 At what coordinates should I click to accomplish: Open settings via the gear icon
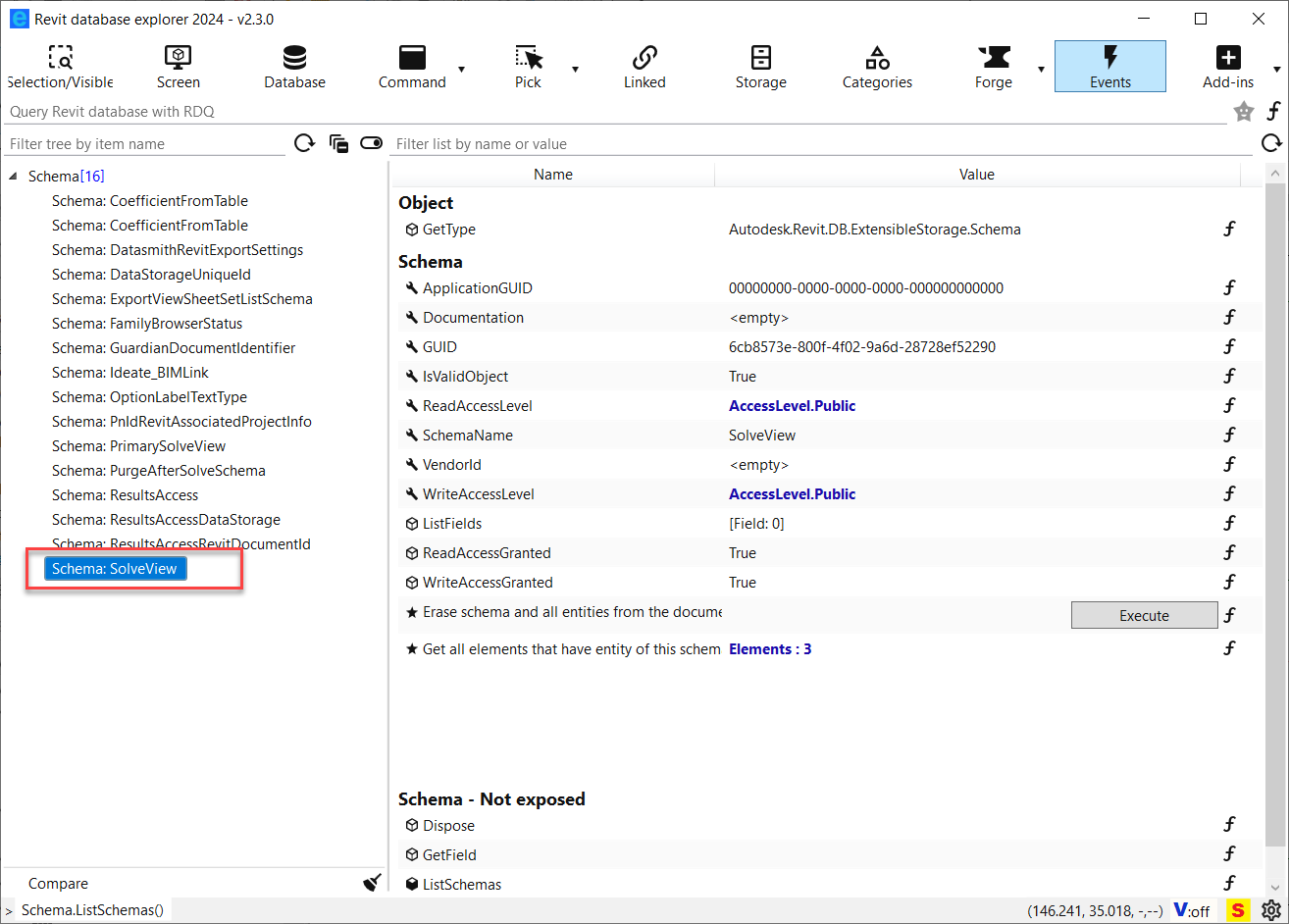point(1272,910)
